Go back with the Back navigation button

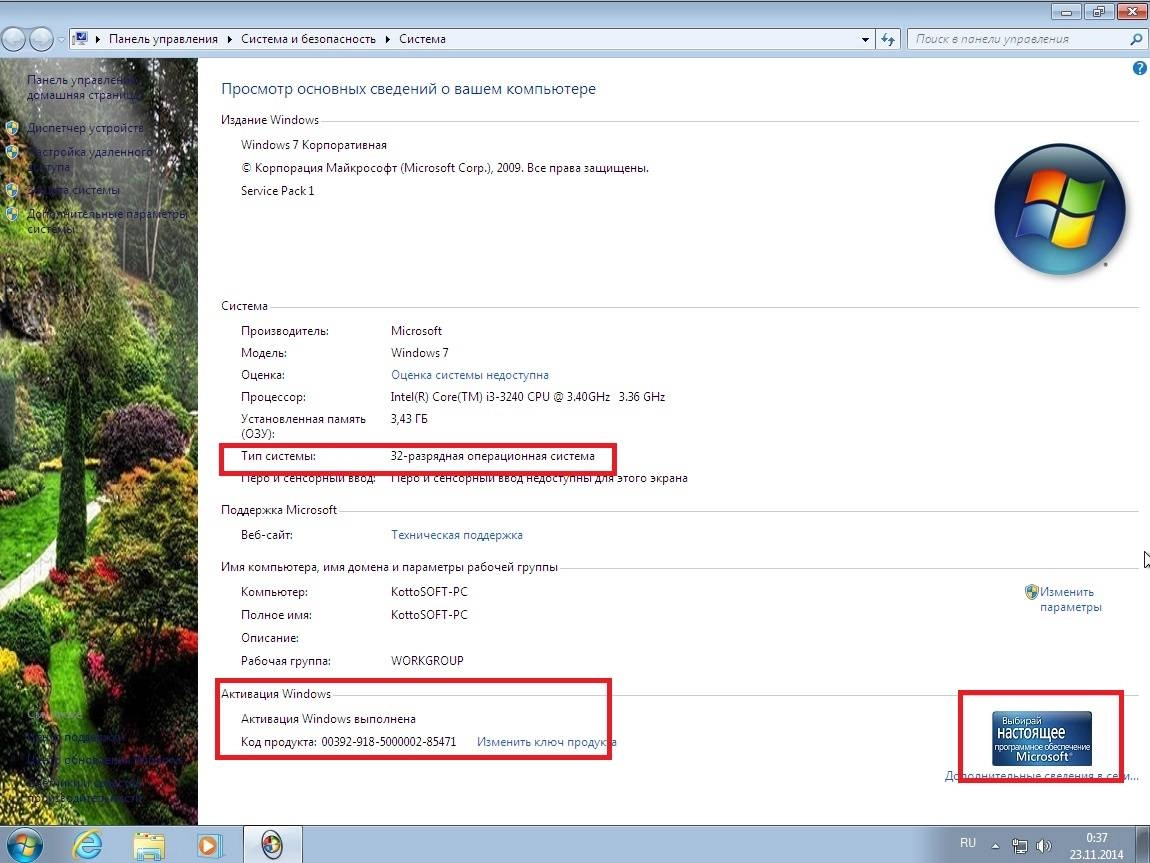14,40
